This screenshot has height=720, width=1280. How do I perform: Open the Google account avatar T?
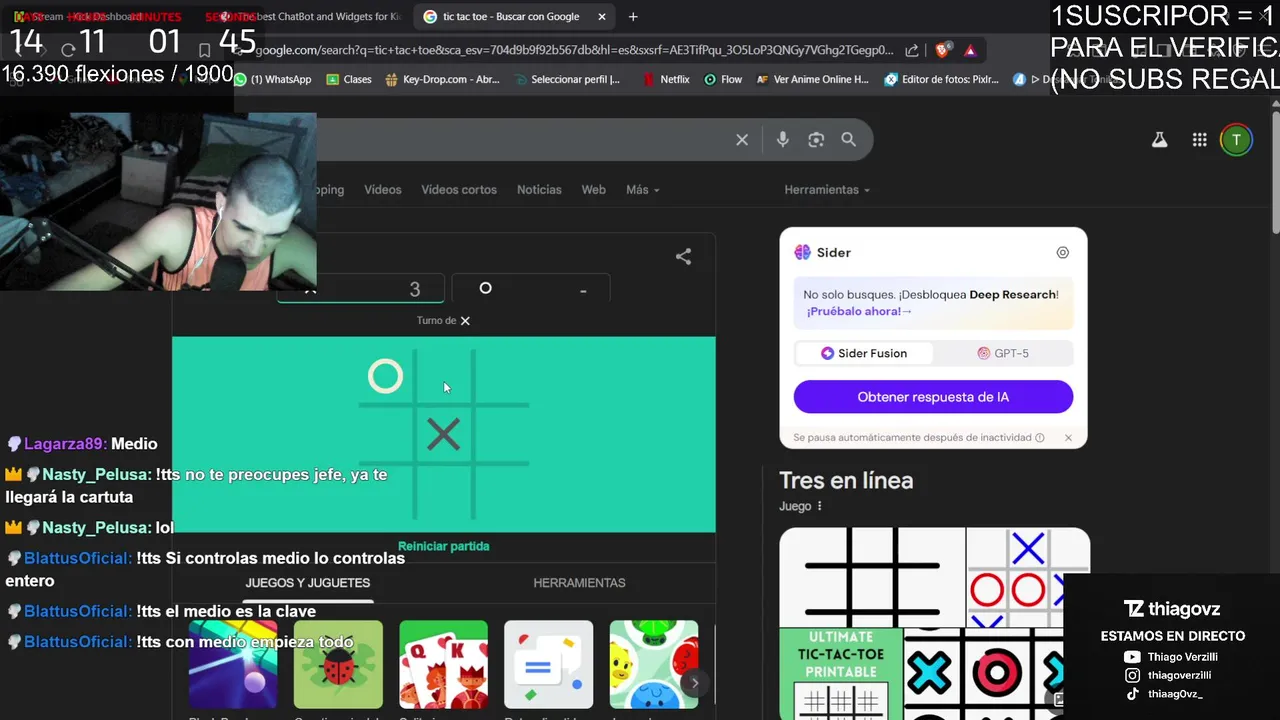point(1237,140)
